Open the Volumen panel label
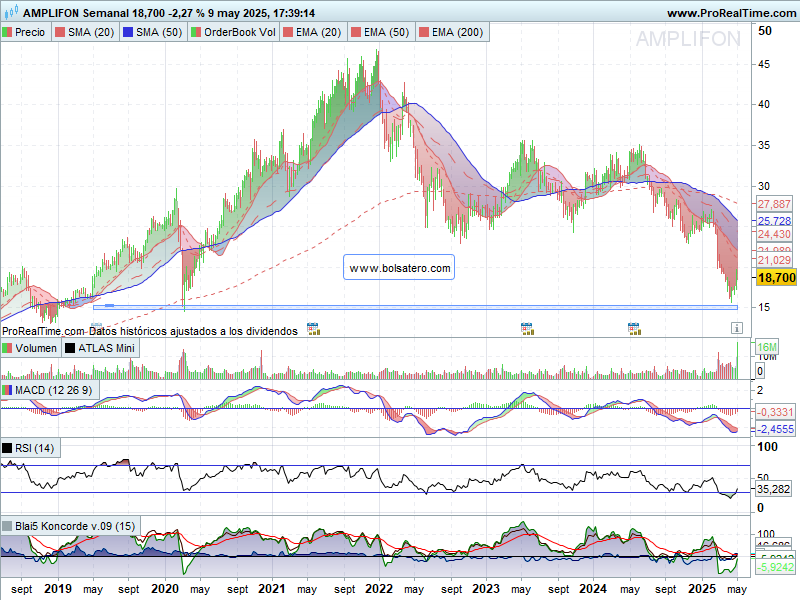The height and width of the screenshot is (600, 800). pyautogui.click(x=29, y=348)
